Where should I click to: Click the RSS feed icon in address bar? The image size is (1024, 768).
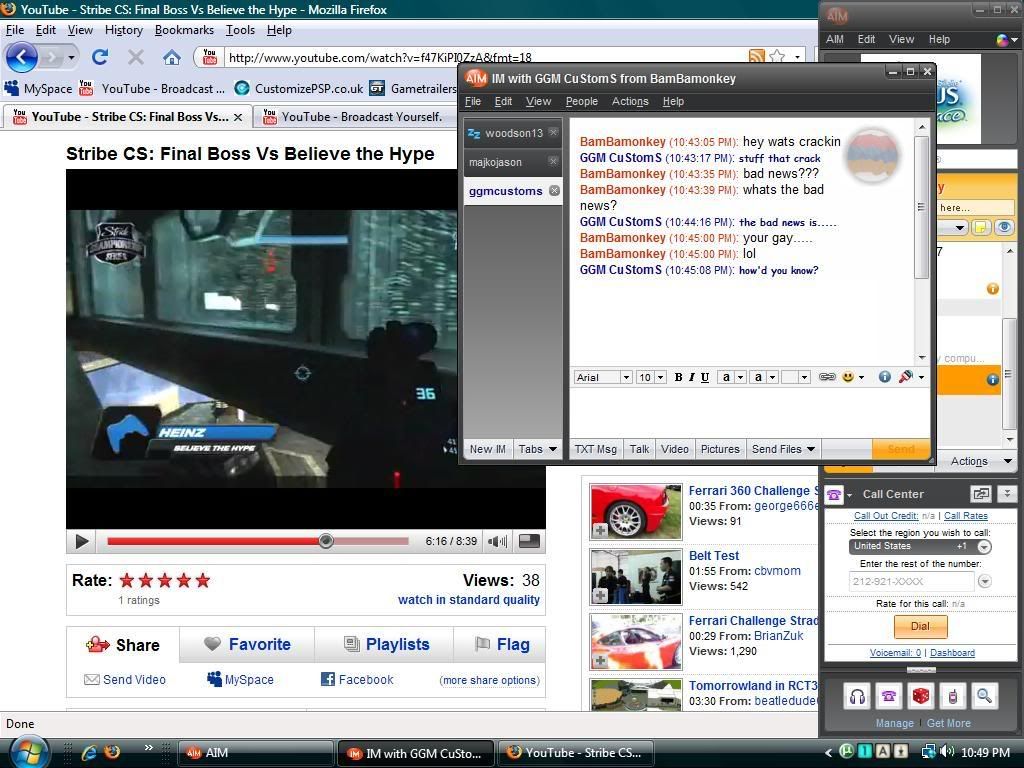[x=757, y=57]
